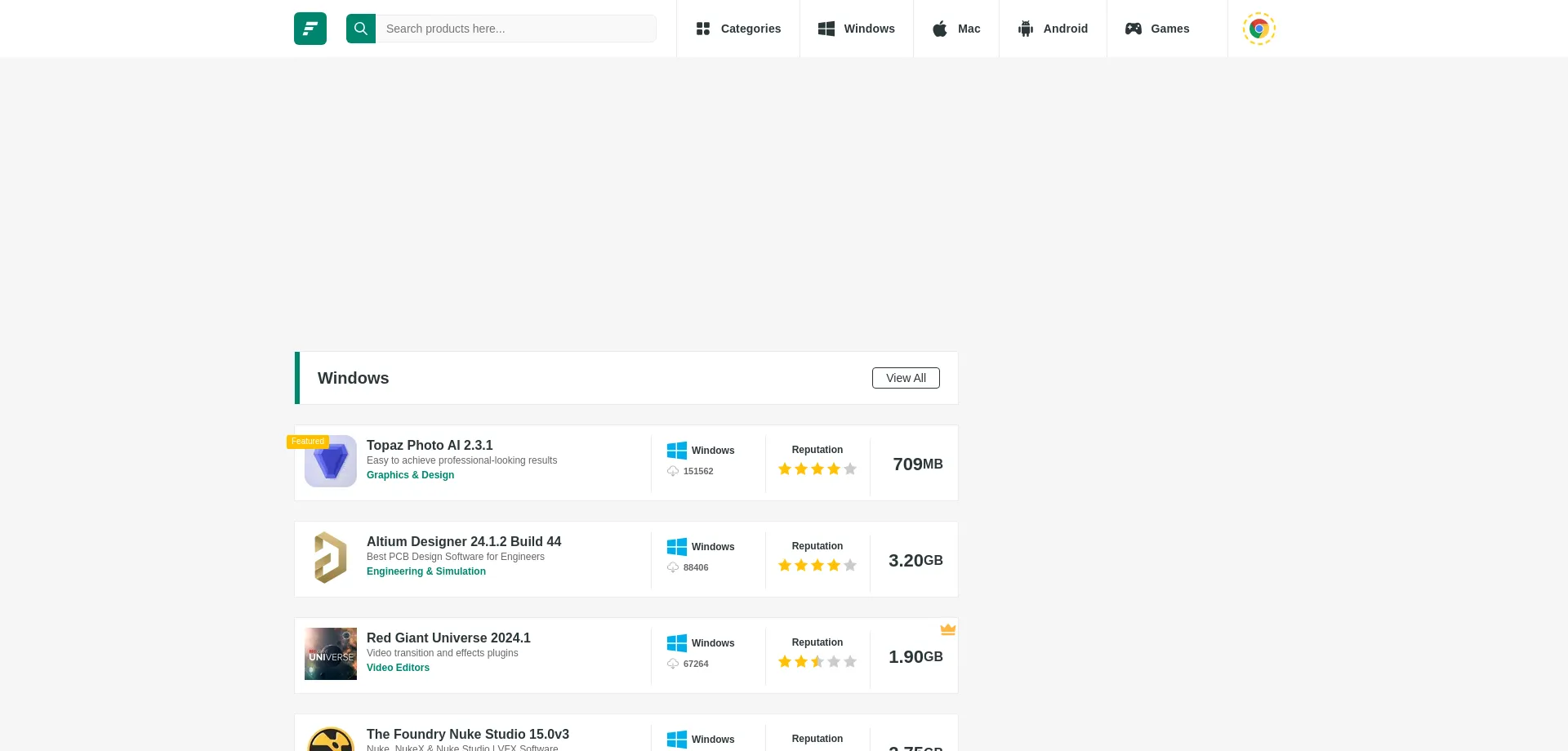Open the Graphics & Design category link
Screen dimensions: 1568x751
[410, 475]
